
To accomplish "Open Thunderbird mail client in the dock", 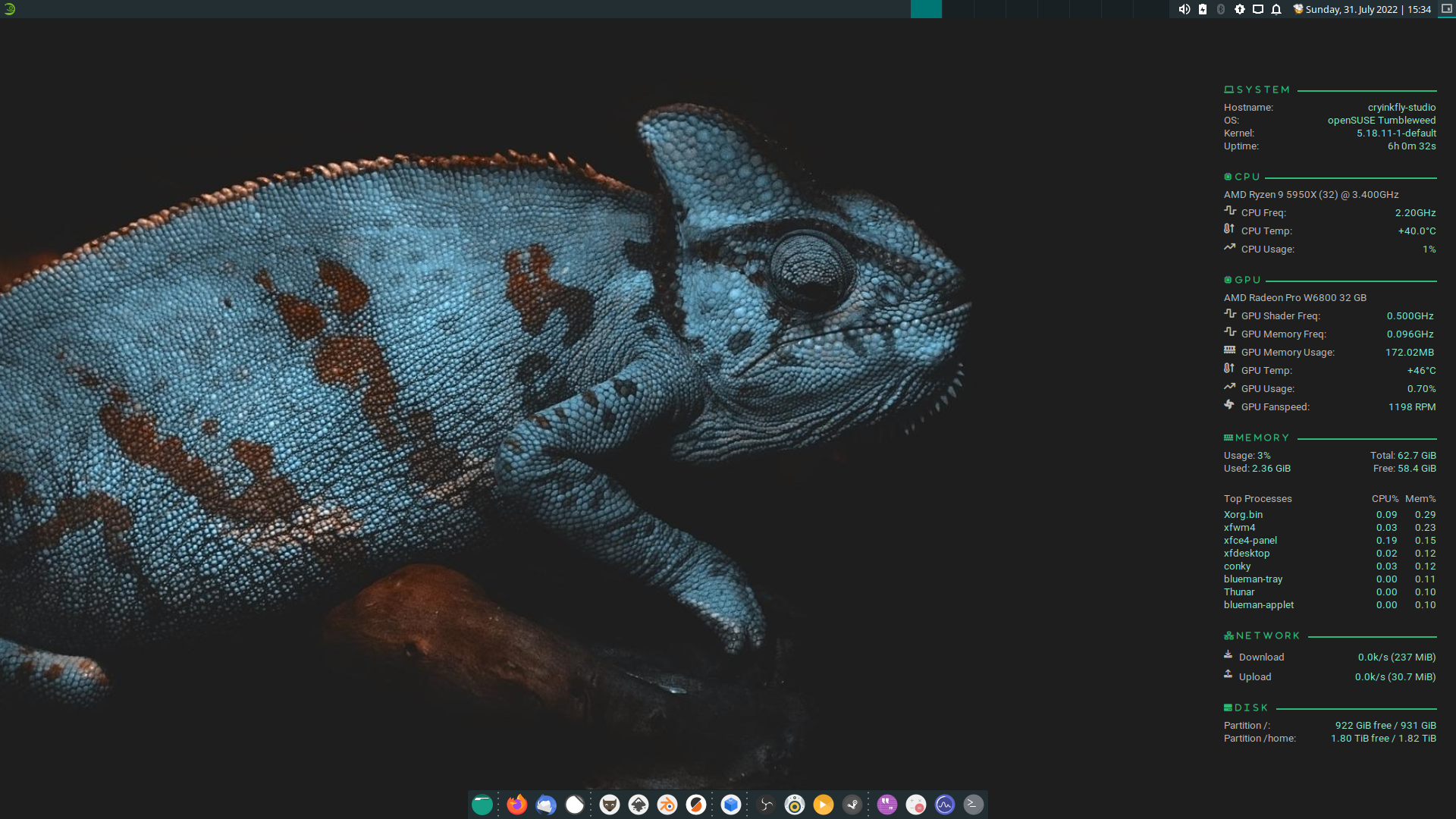I will click(x=547, y=805).
